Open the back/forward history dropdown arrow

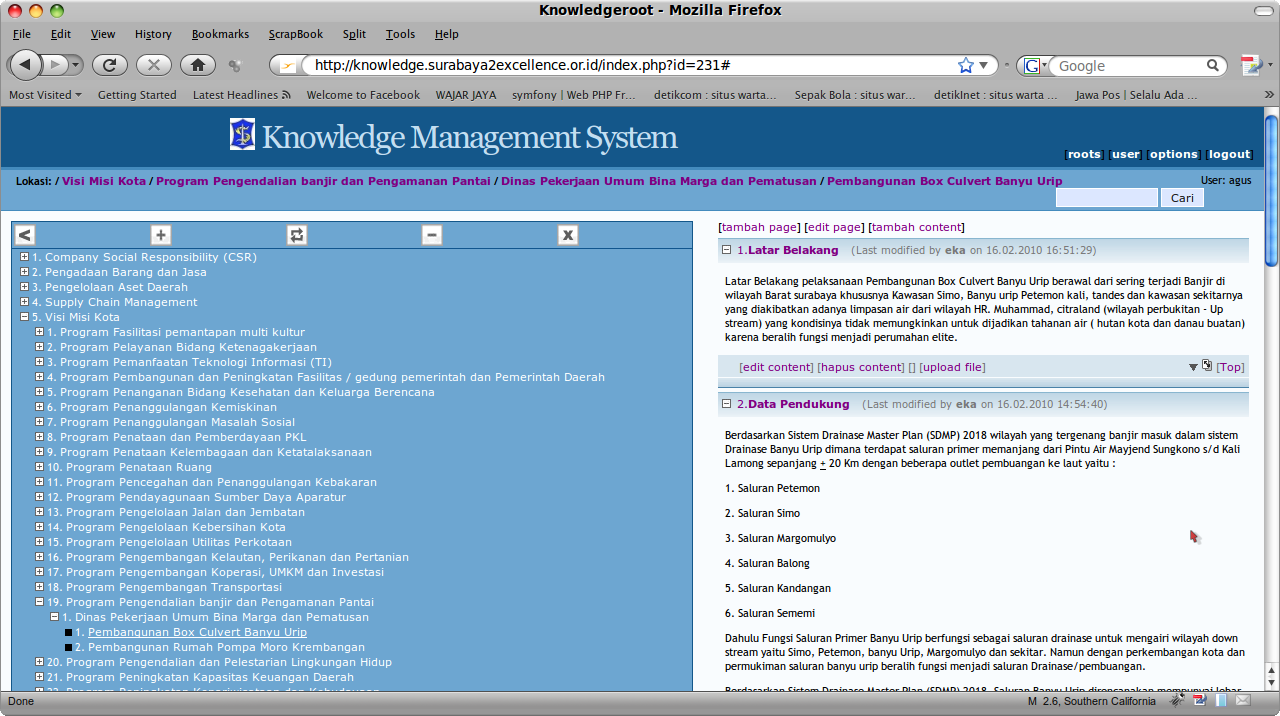point(76,65)
